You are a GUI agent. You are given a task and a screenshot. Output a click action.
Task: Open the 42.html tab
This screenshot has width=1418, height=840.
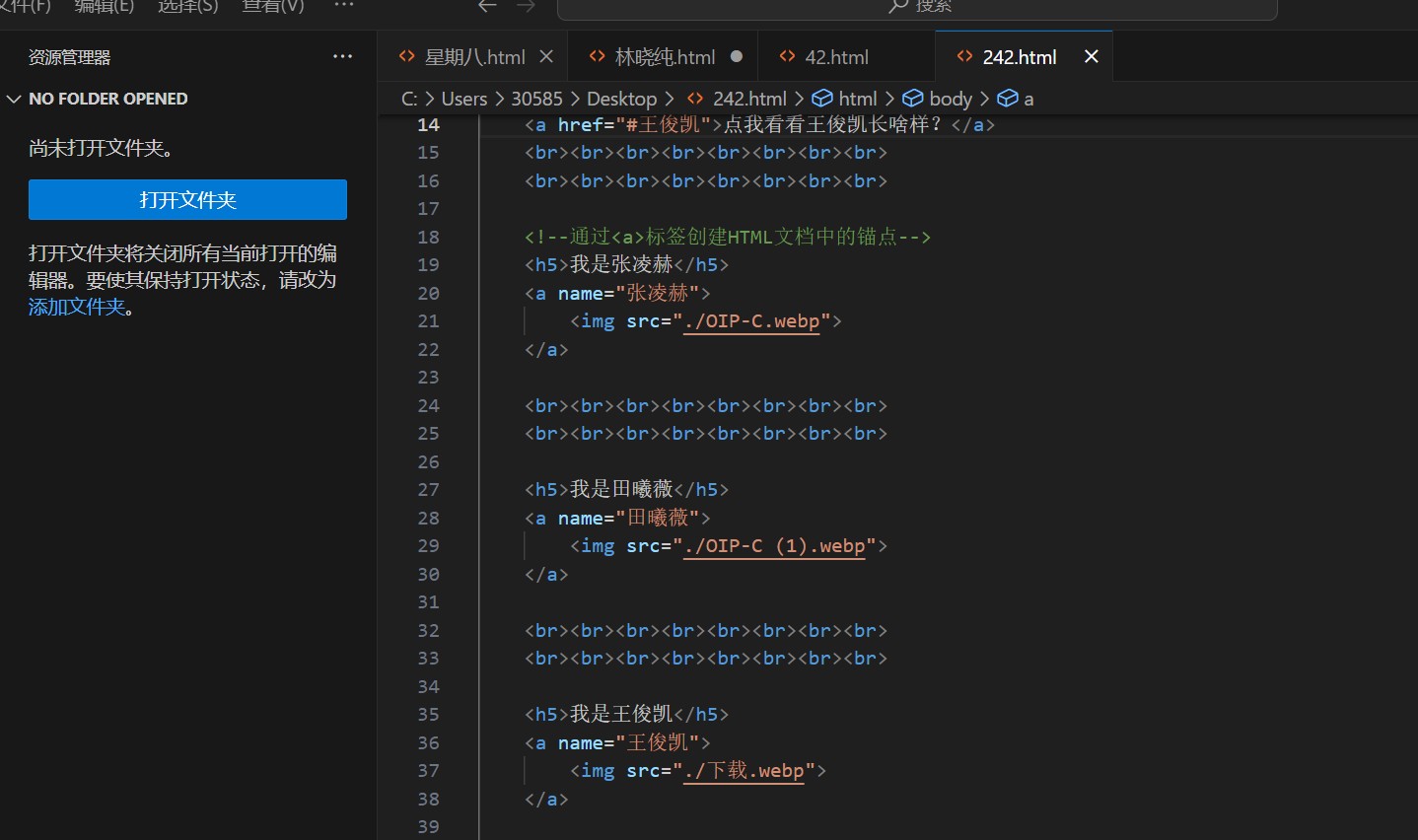tap(836, 57)
